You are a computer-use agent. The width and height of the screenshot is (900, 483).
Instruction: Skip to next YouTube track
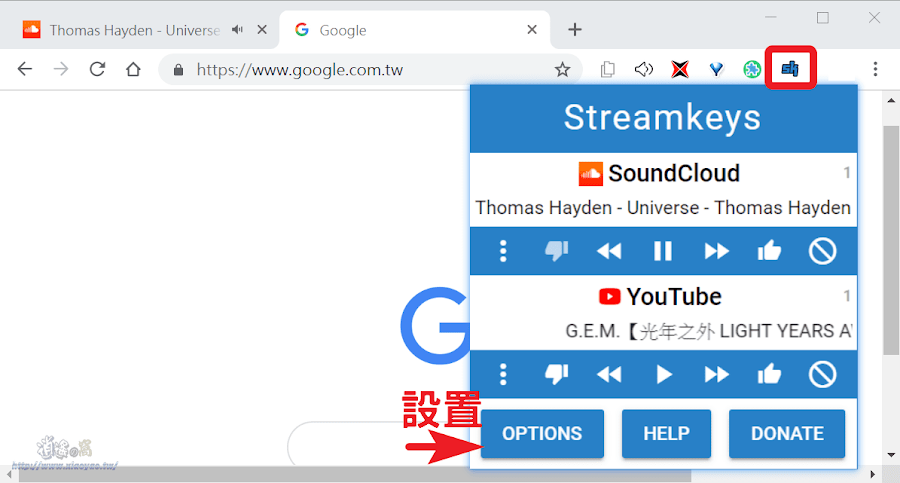[x=716, y=374]
